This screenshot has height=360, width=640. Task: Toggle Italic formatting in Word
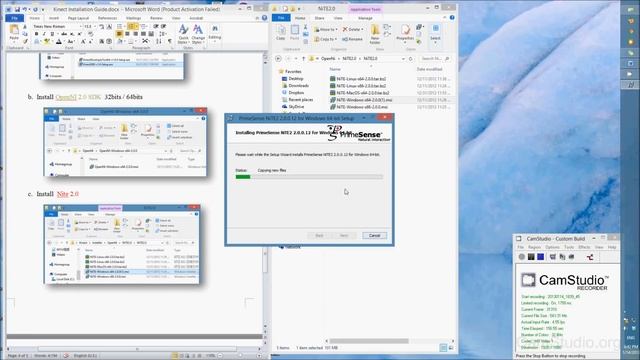pyautogui.click(x=44, y=34)
